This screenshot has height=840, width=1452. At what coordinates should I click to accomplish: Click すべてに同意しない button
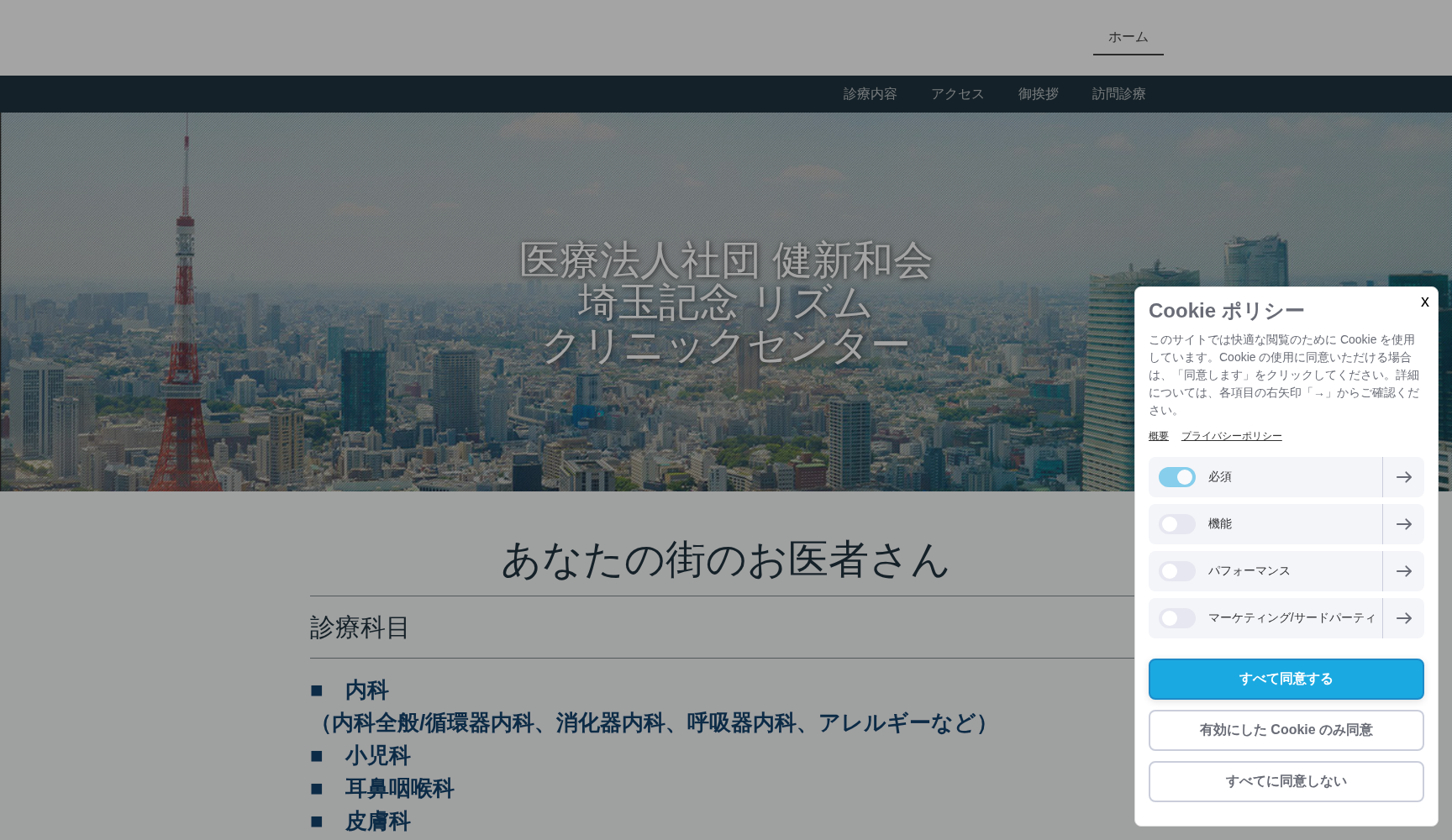click(x=1286, y=780)
